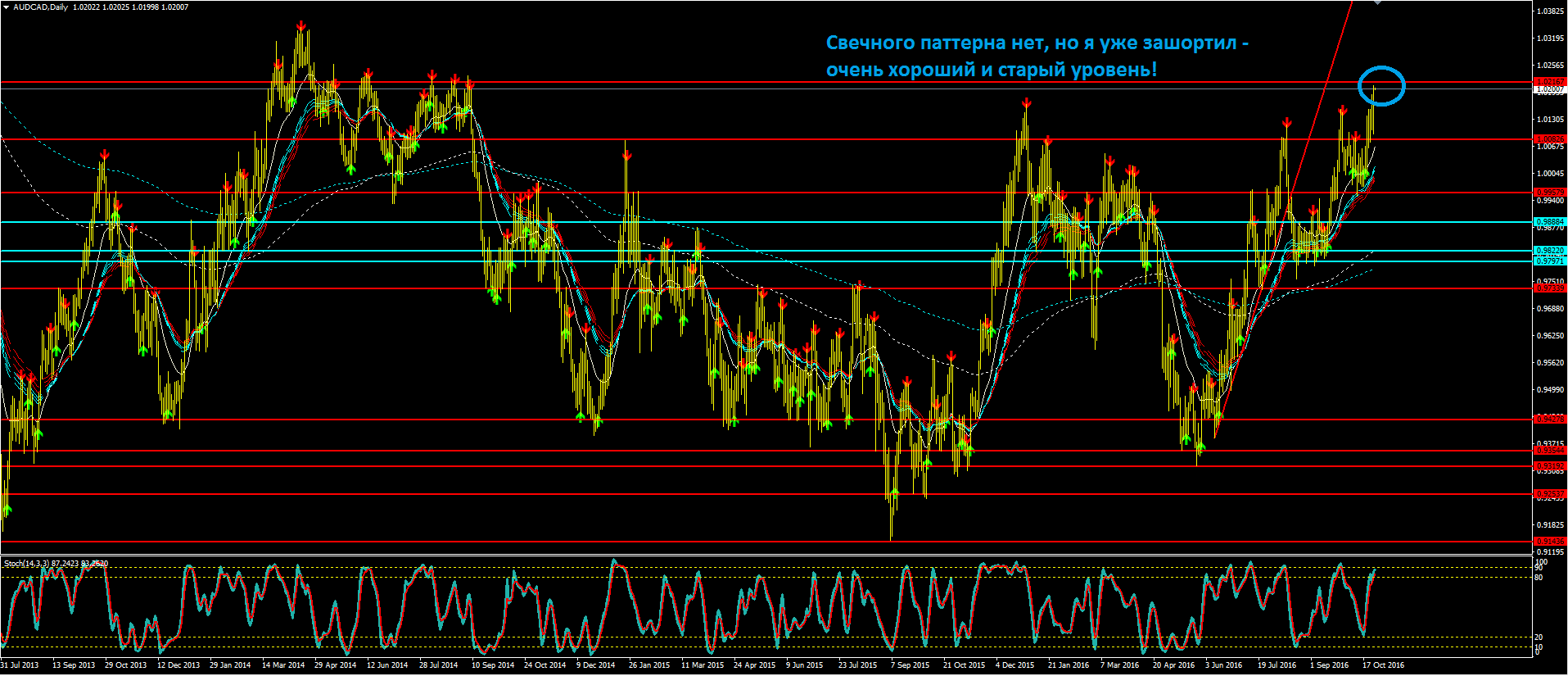Click the 0.96880 price scale value

click(1550, 309)
